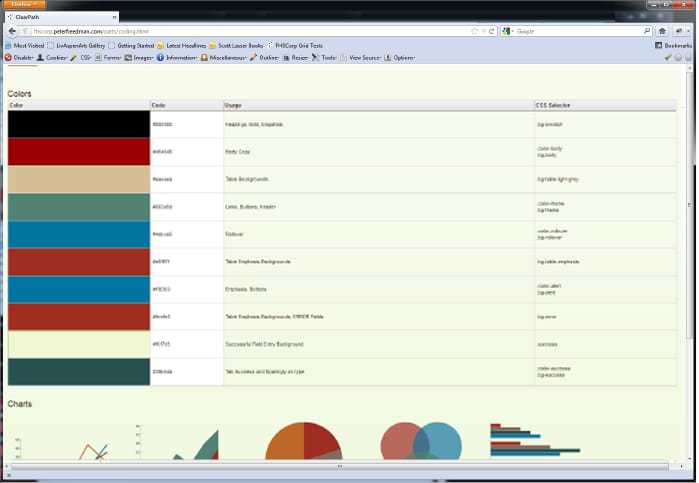Open the Bookmarks menu at toolbar right
This screenshot has width=699, height=483.
click(673, 45)
